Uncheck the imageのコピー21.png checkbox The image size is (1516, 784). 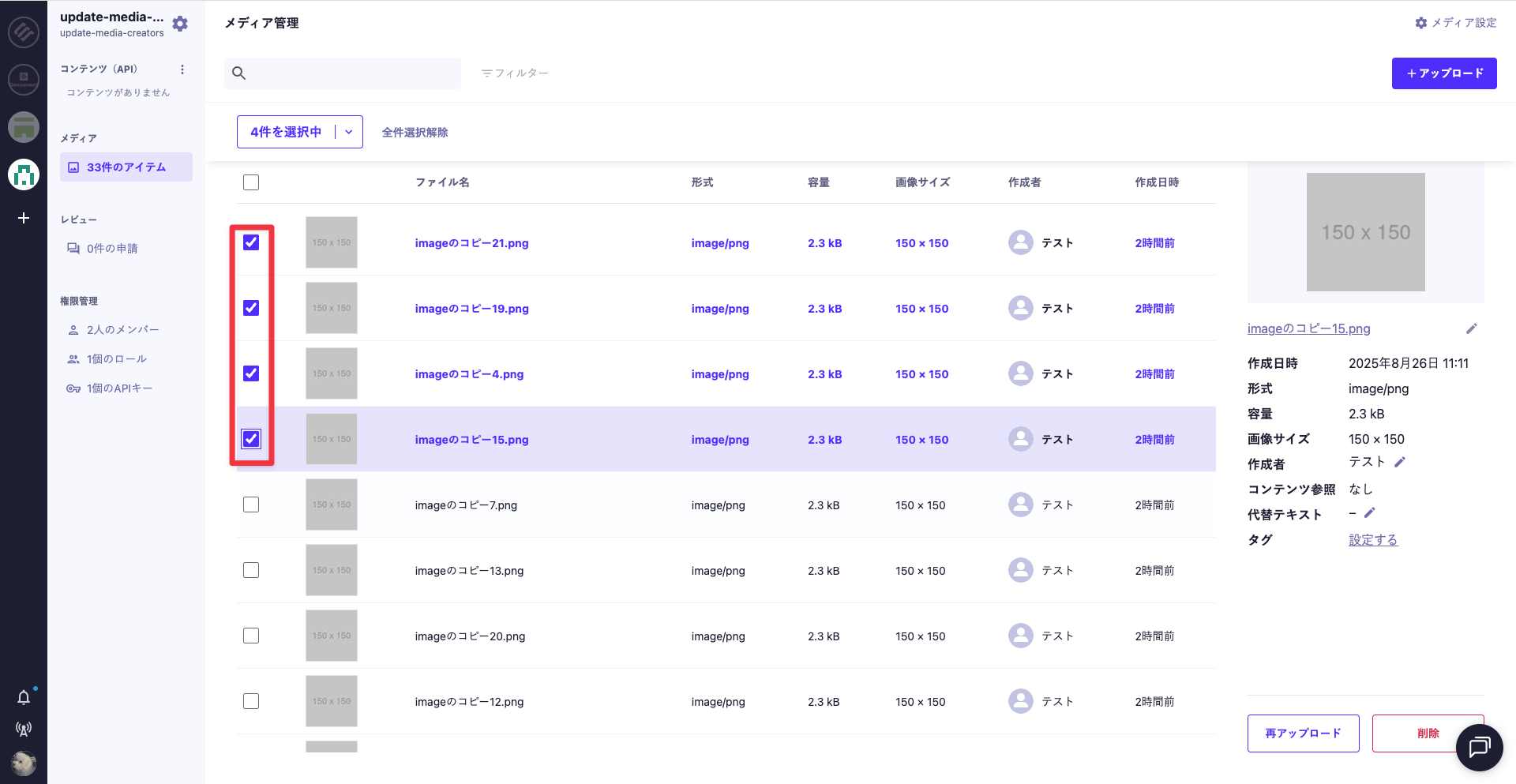(x=251, y=242)
